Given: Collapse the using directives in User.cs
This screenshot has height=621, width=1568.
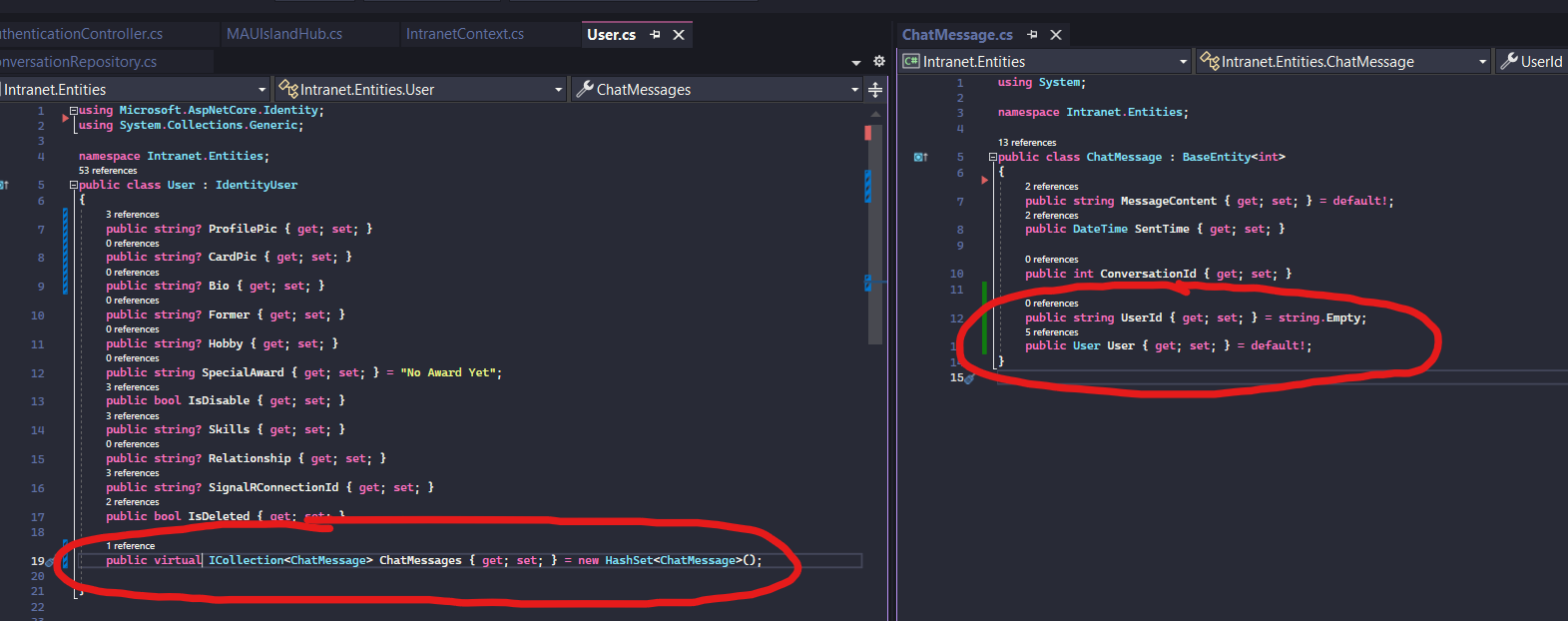Looking at the screenshot, I should [x=74, y=111].
